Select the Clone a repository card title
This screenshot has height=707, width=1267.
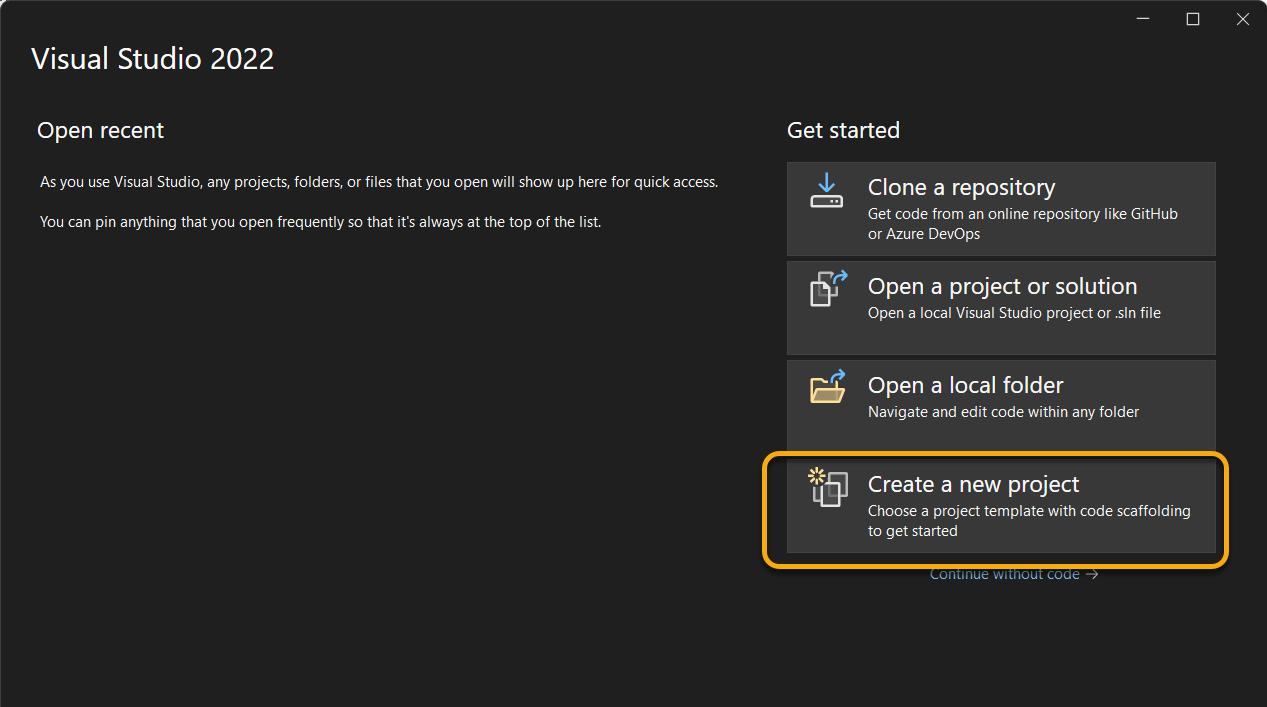[x=961, y=187]
